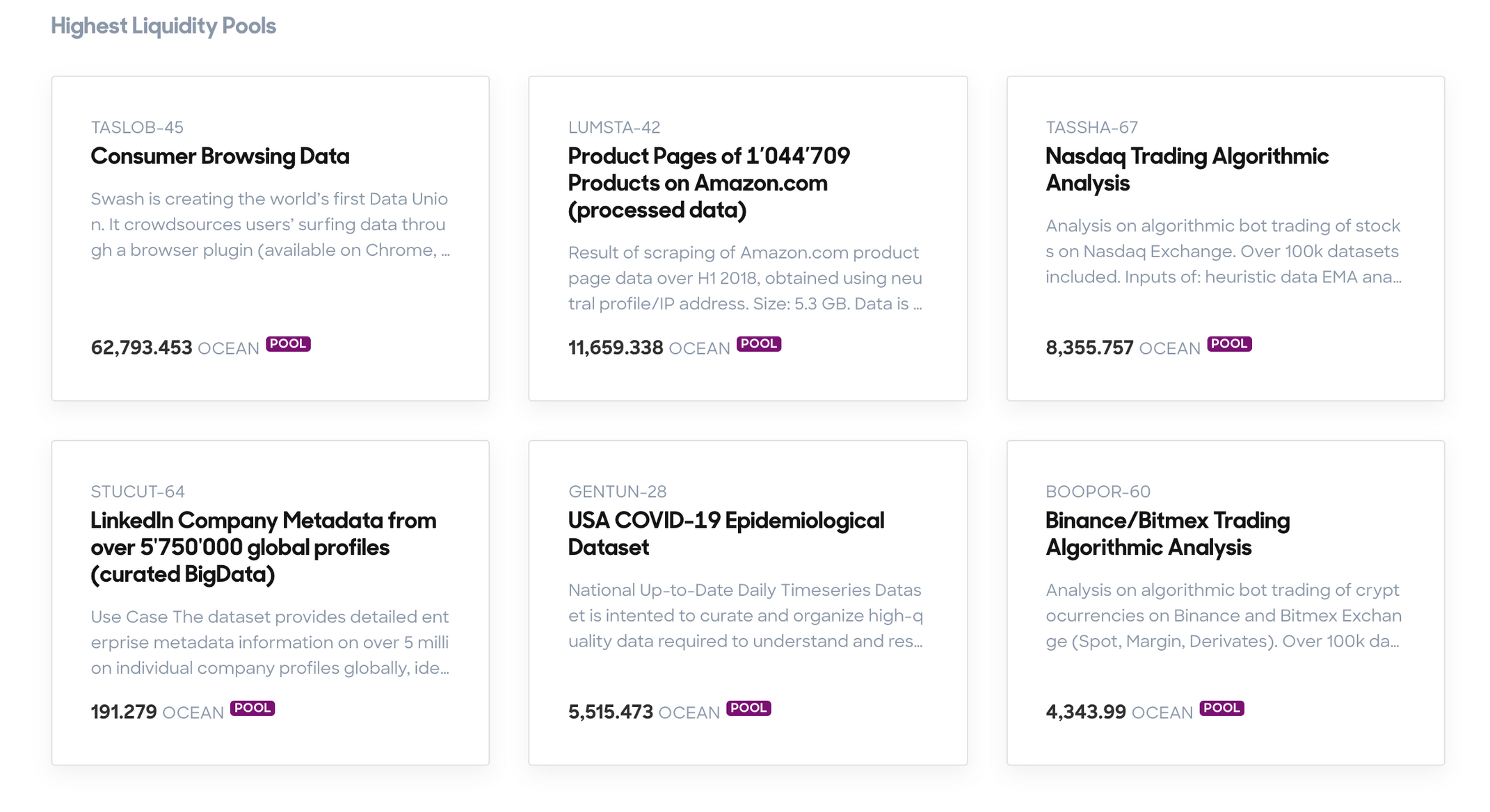Screen dimensions: 1490x812
Task: Open Product Pages of Amazon.com dataset title
Action: 709,184
